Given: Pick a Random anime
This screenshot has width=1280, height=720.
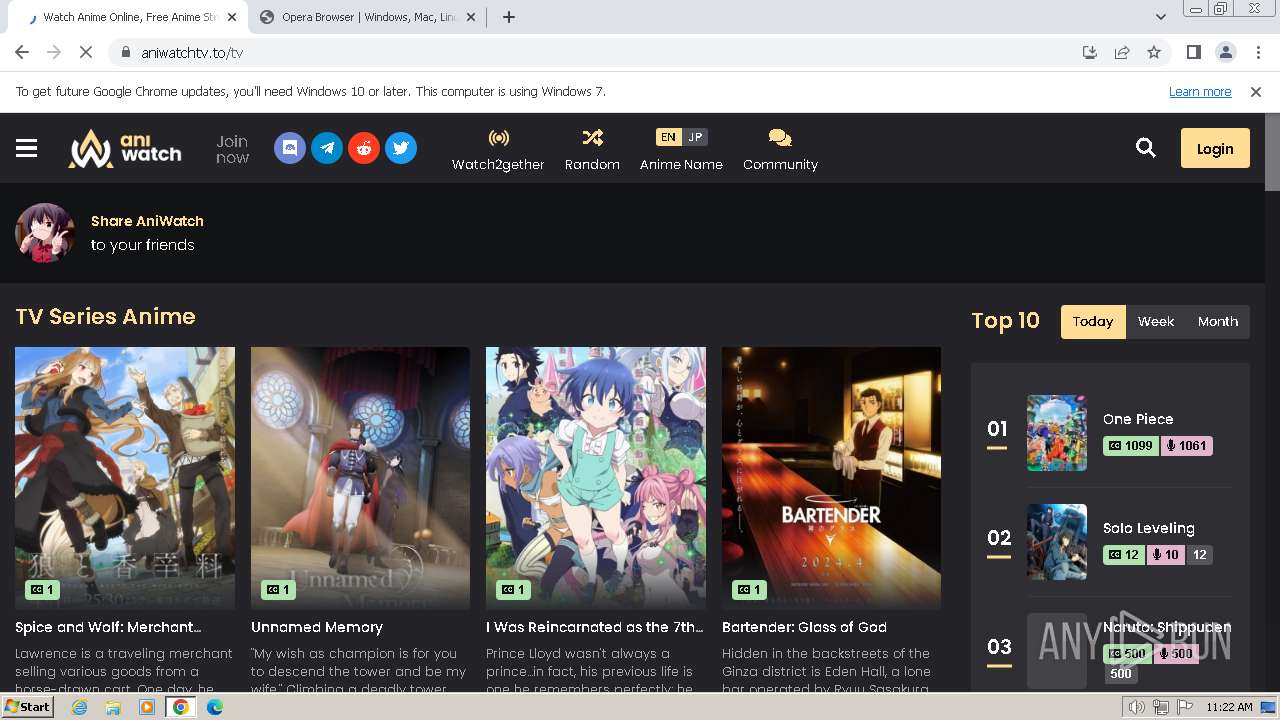Looking at the screenshot, I should (592, 150).
